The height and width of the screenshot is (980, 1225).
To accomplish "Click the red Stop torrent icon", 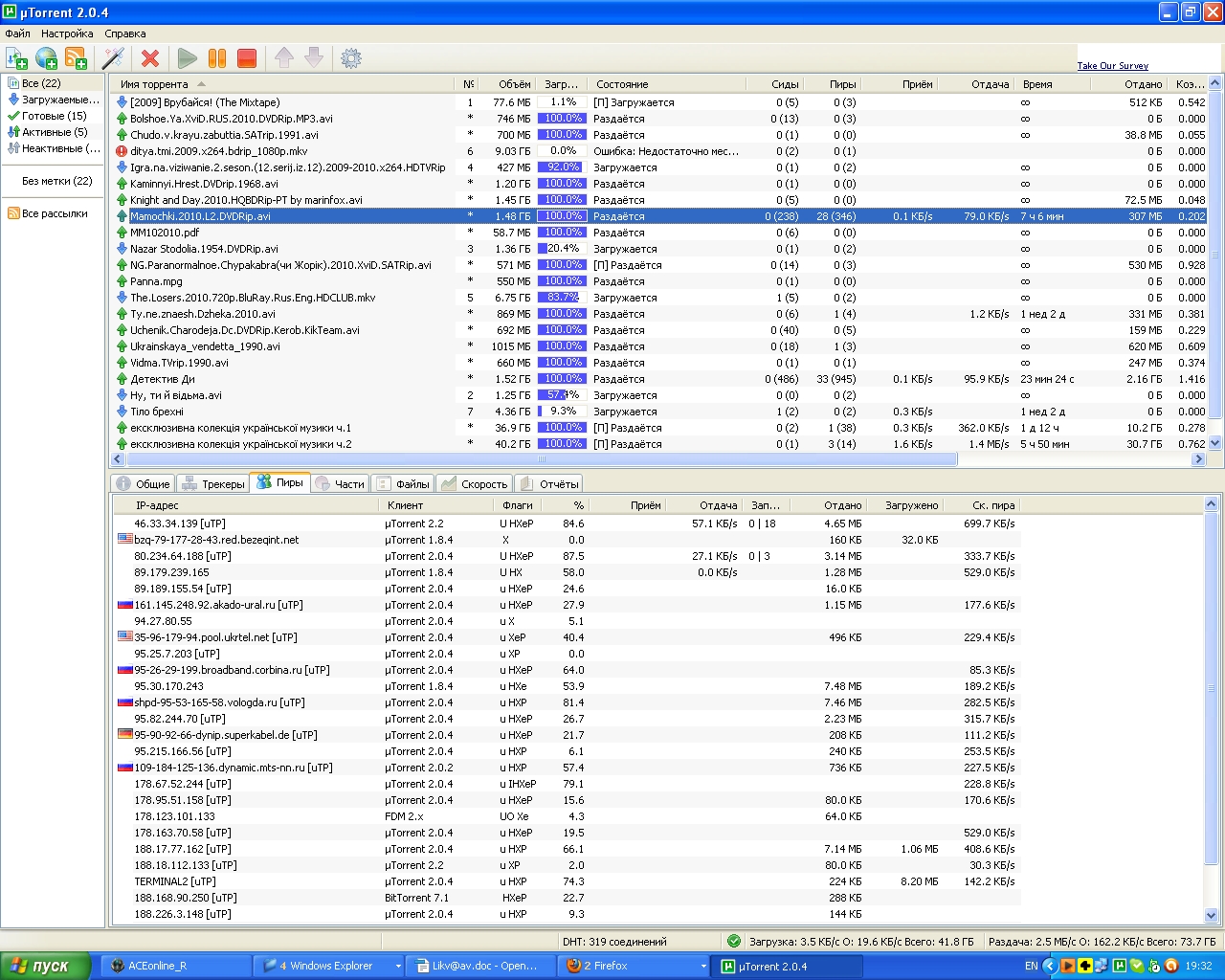I will 247,58.
